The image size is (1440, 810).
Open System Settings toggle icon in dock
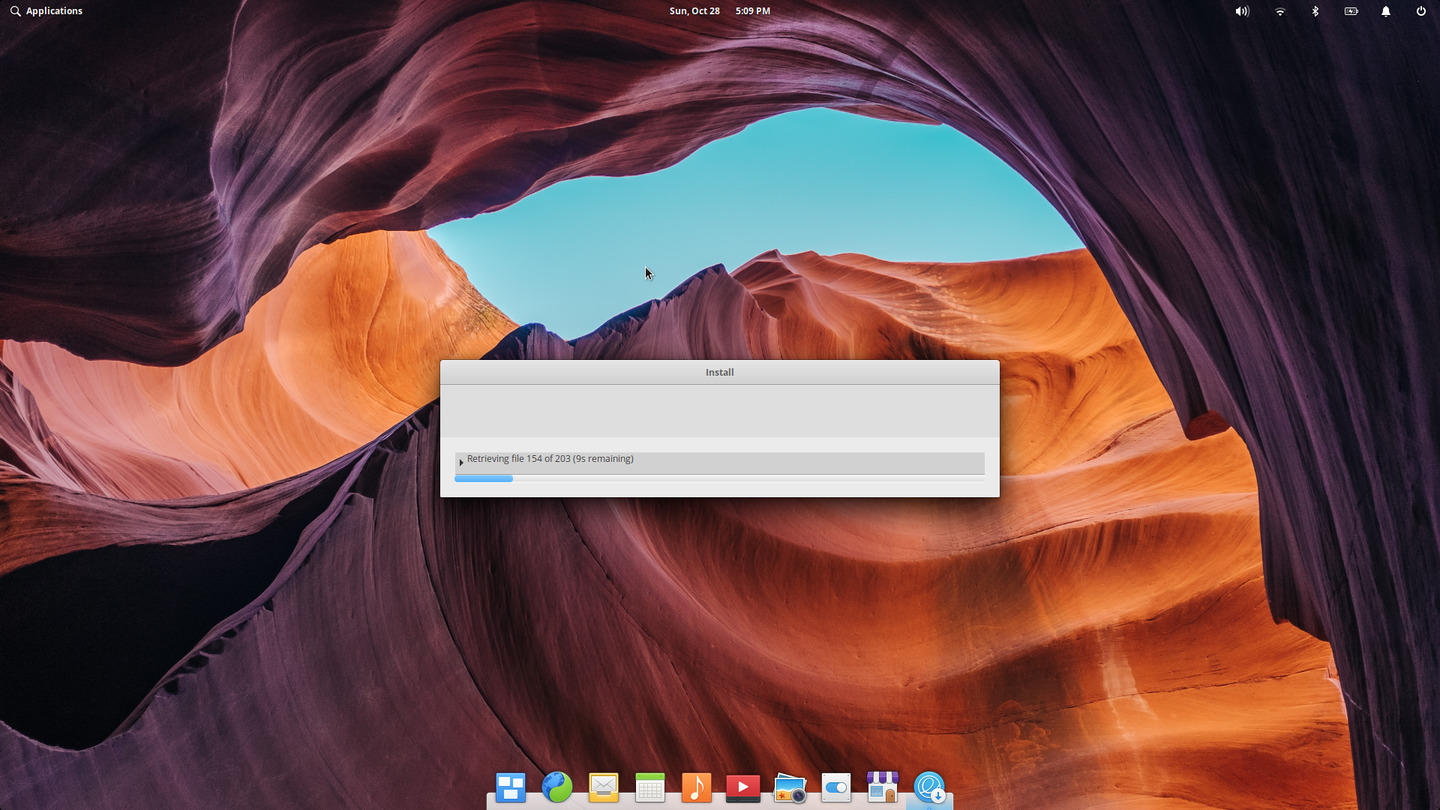[836, 788]
